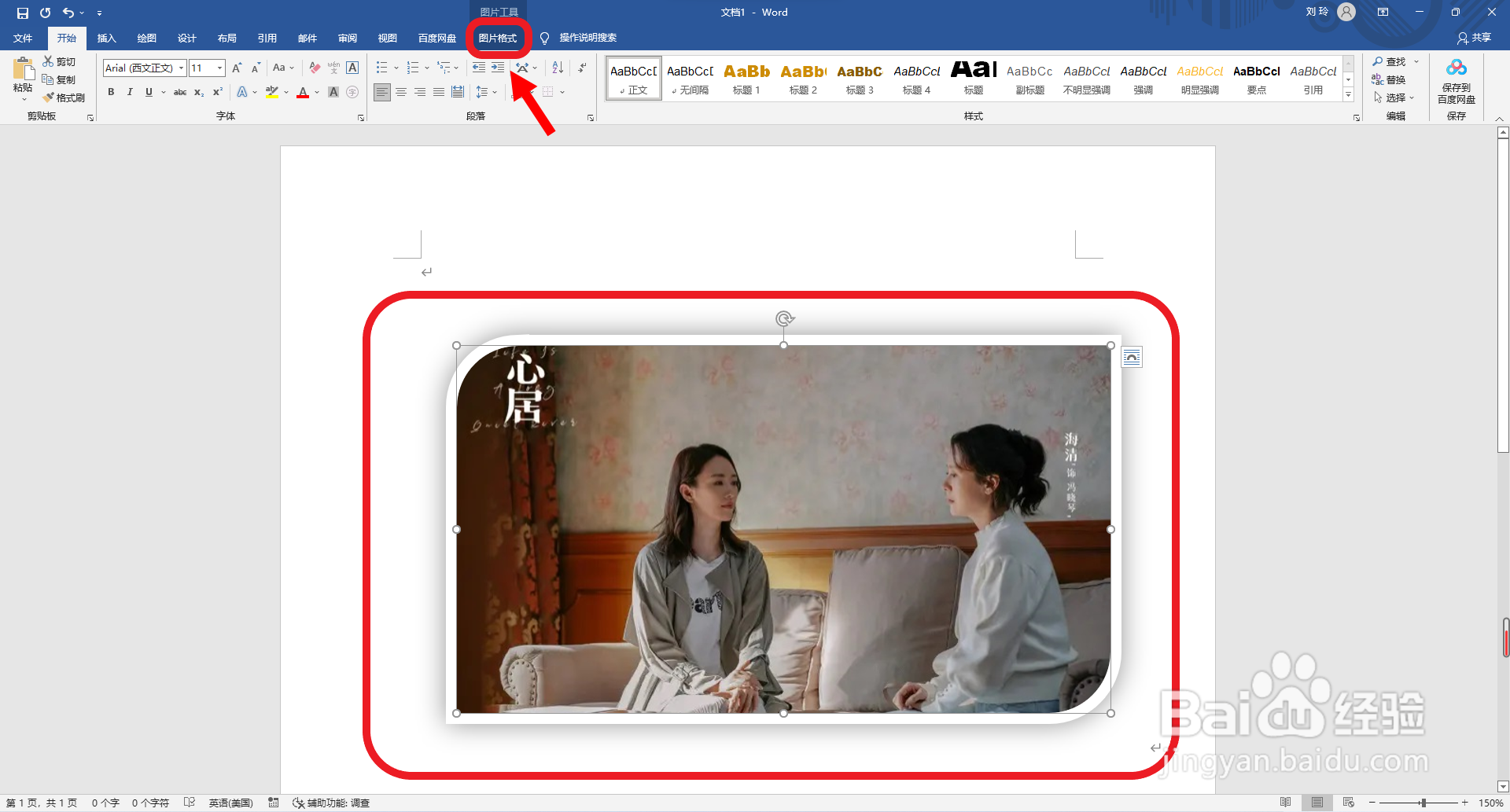Toggle Bold formatting

pos(111,92)
